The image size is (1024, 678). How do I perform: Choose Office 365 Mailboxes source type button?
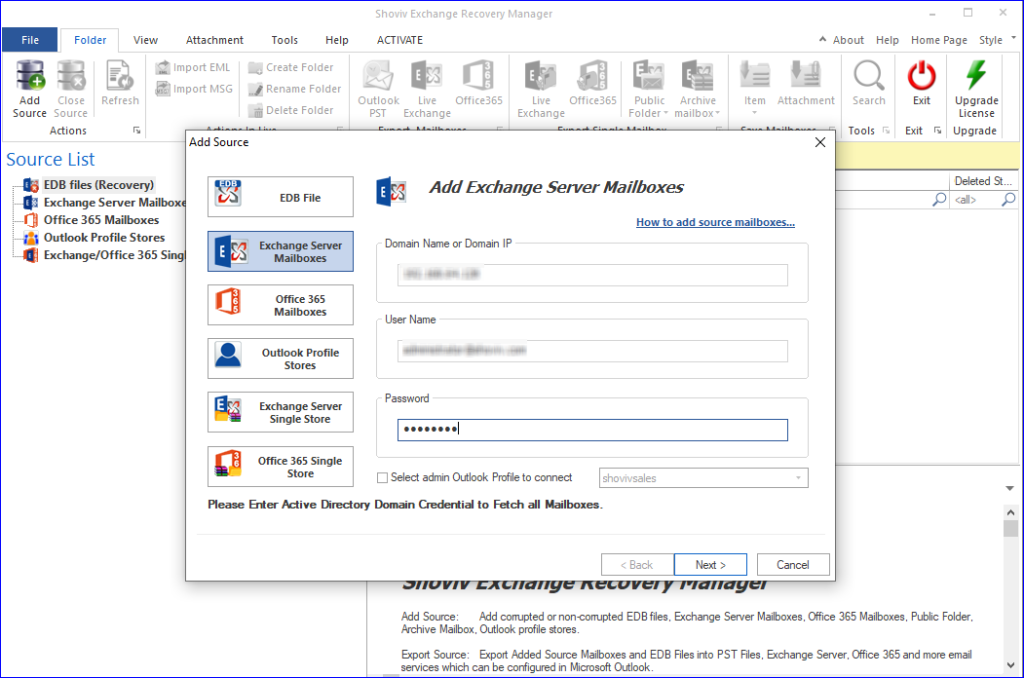click(280, 305)
